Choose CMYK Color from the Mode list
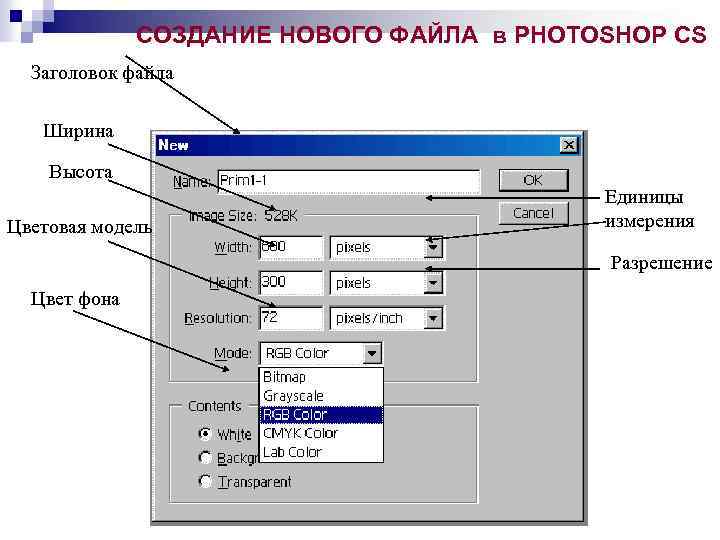This screenshot has width=720, height=540. click(x=321, y=433)
